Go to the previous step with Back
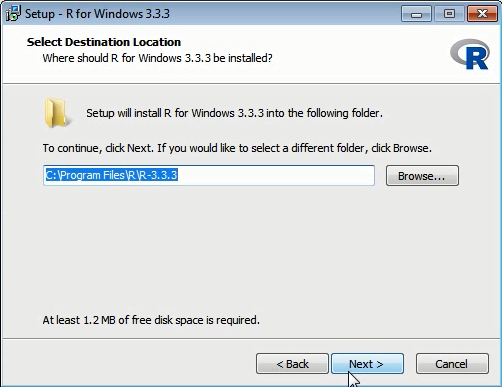502x387 pixels. coord(292,364)
